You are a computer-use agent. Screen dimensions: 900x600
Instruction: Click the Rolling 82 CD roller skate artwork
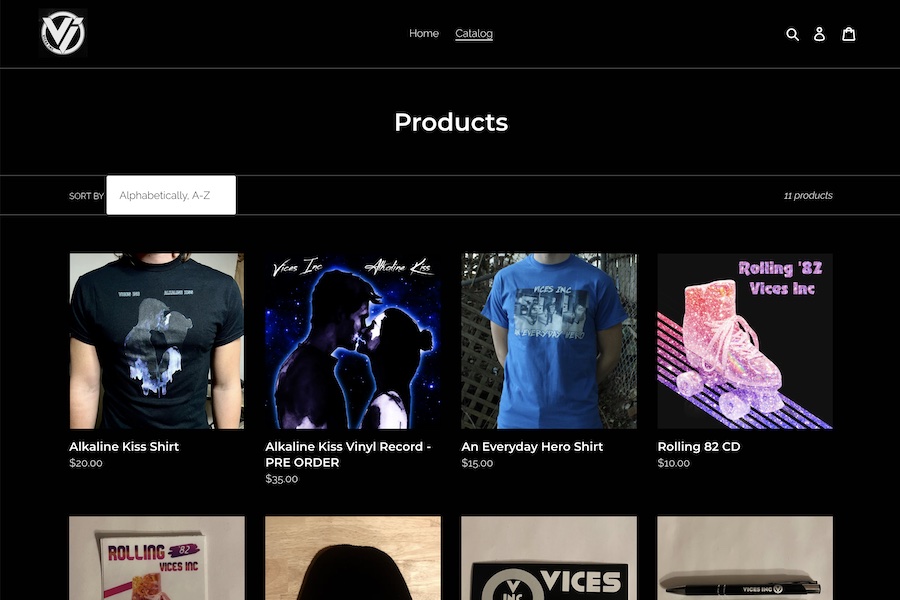744,340
